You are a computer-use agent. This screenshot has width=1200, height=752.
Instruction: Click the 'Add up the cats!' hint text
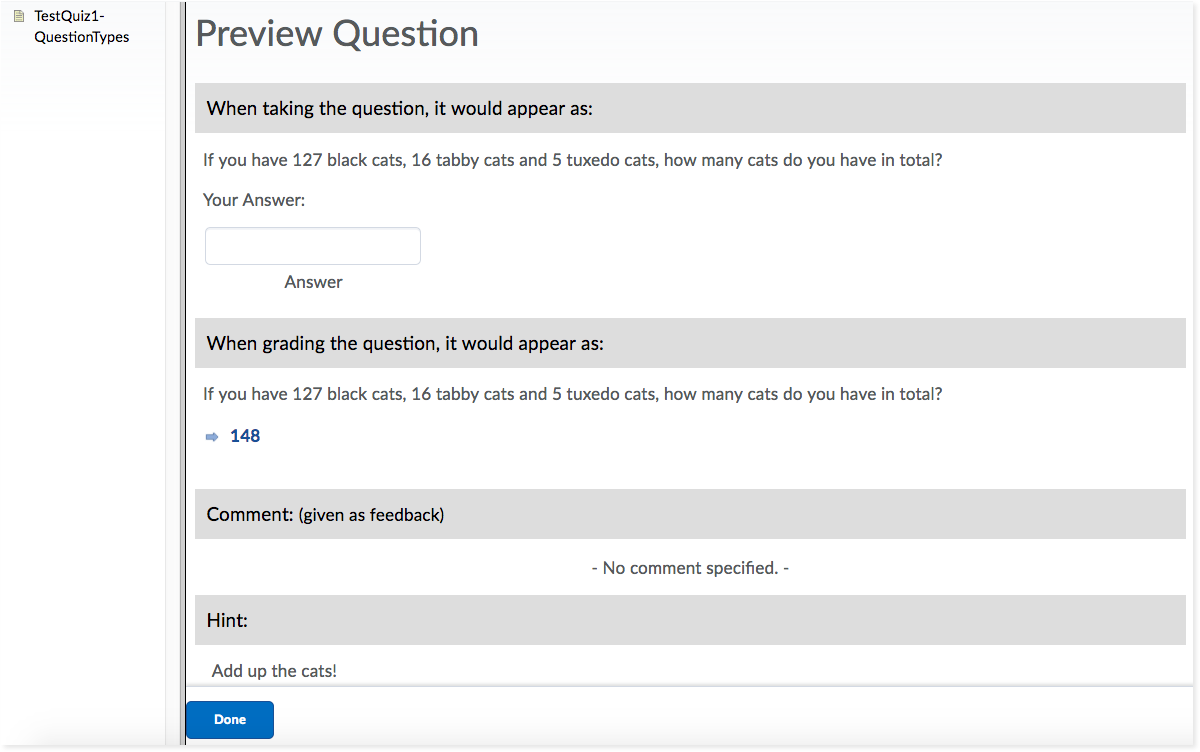pos(274,671)
